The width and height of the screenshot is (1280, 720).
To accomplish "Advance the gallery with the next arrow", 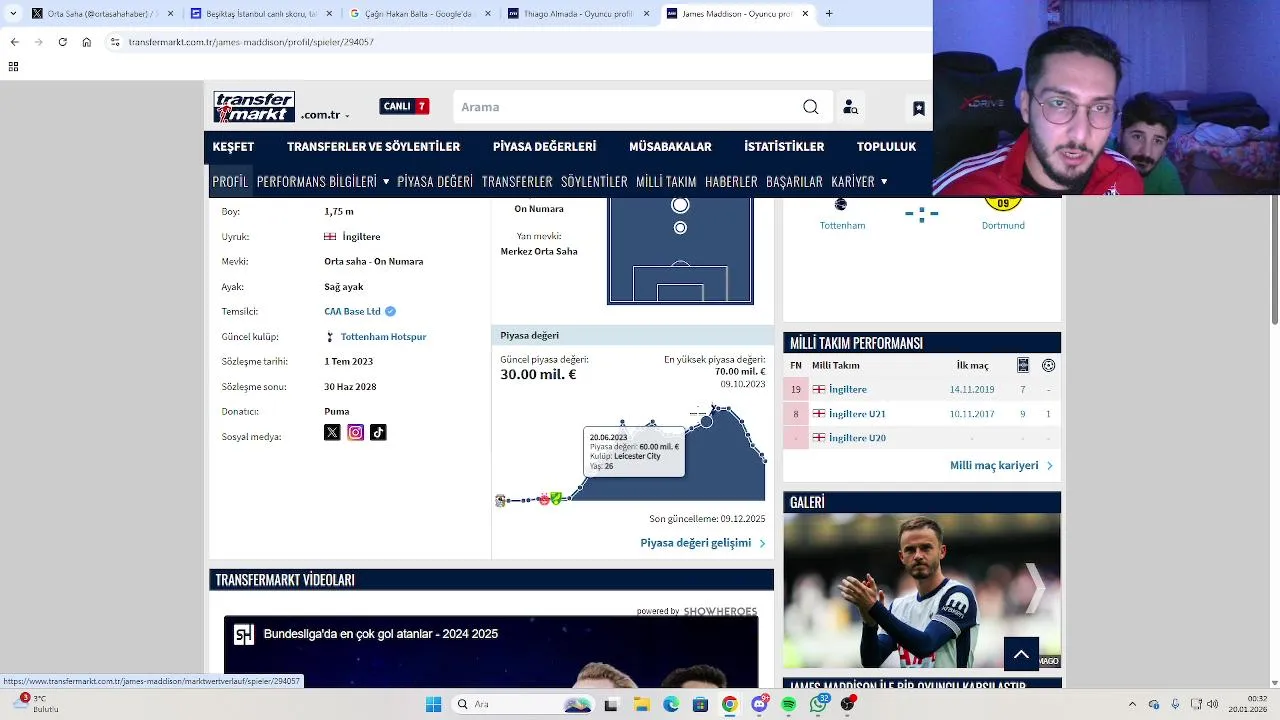I will (x=1035, y=588).
